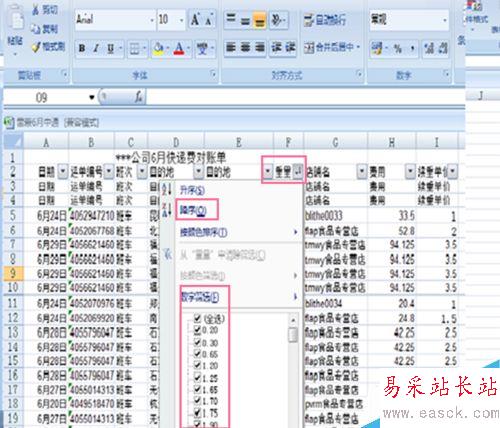This screenshot has width=500, height=428.
Task: Open the 费用 column filter dropdown
Action: point(410,172)
